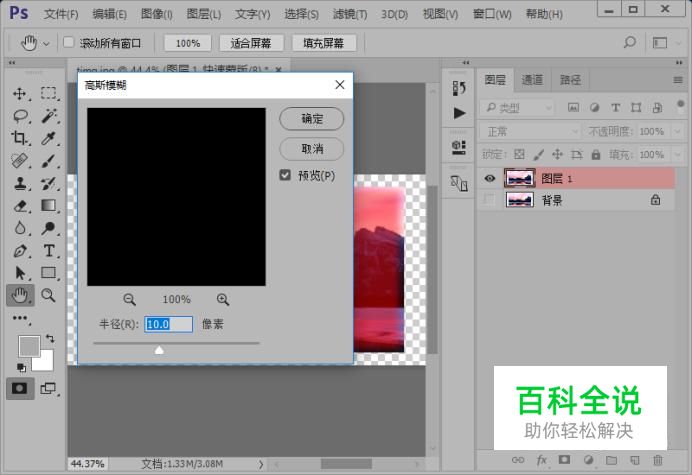Select the Eyedropper tool

click(49, 138)
